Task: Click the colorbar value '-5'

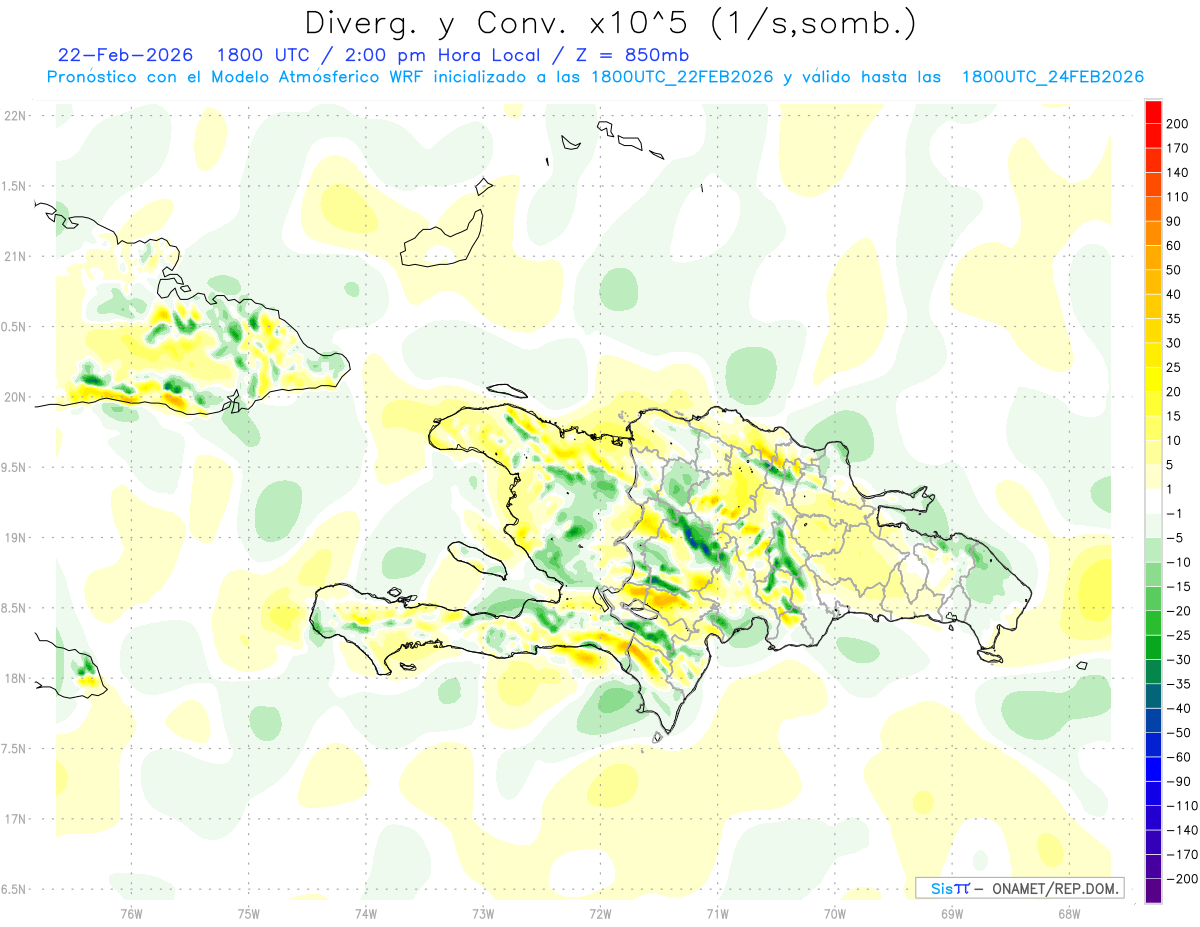Action: pos(1176,538)
